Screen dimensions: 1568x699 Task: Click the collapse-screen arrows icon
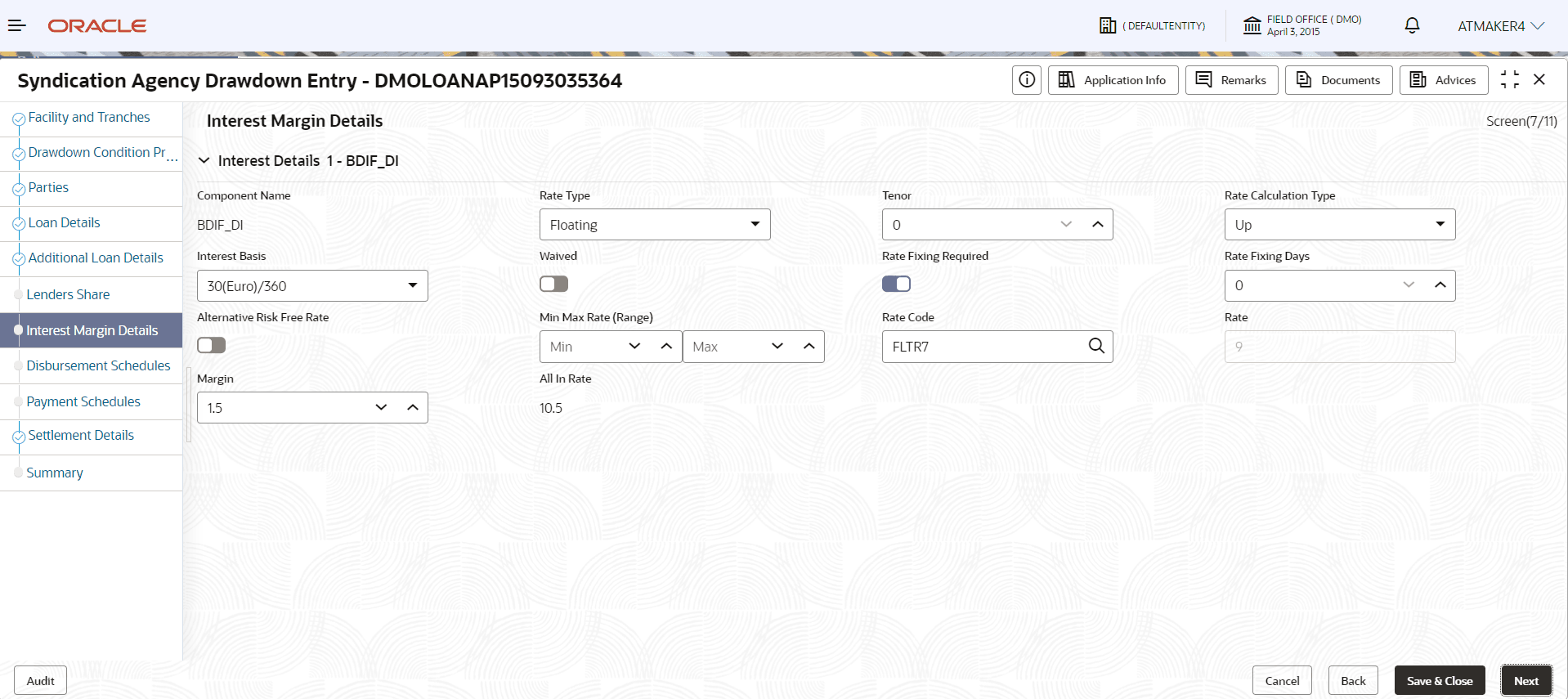1510,79
